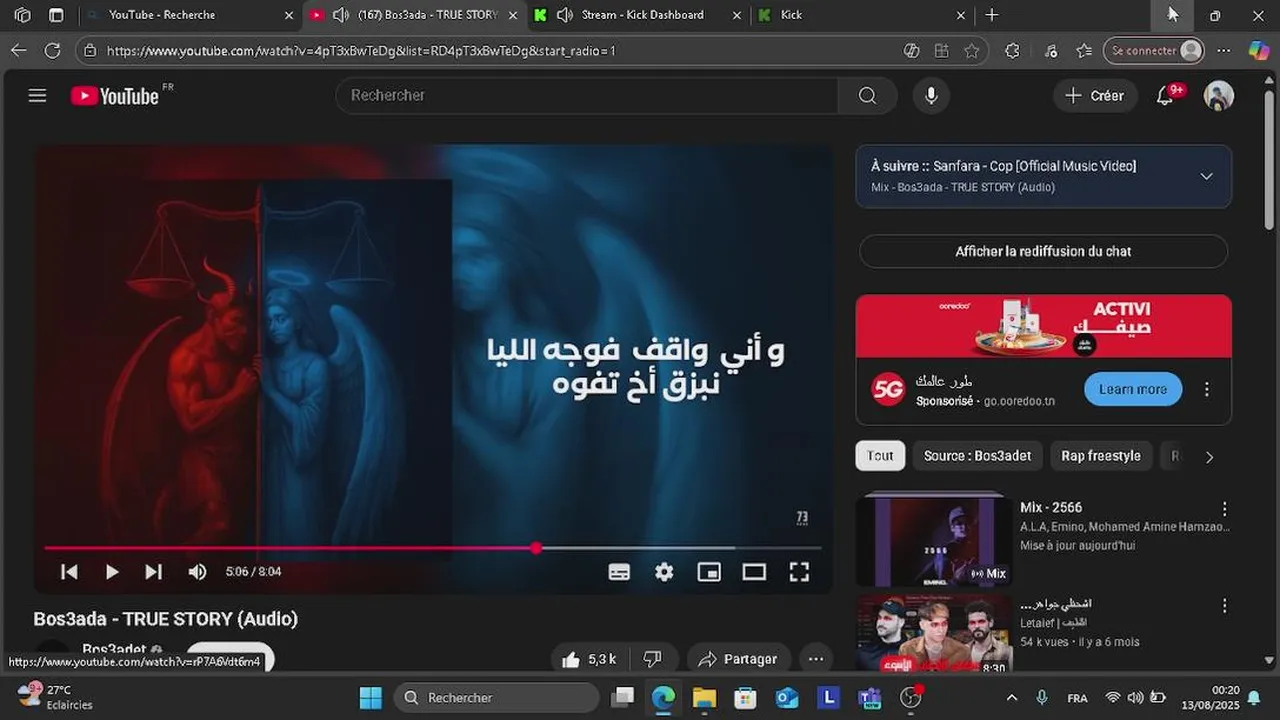Show more filter chips with right arrow
Viewport: 1280px width, 720px height.
[x=1209, y=457]
